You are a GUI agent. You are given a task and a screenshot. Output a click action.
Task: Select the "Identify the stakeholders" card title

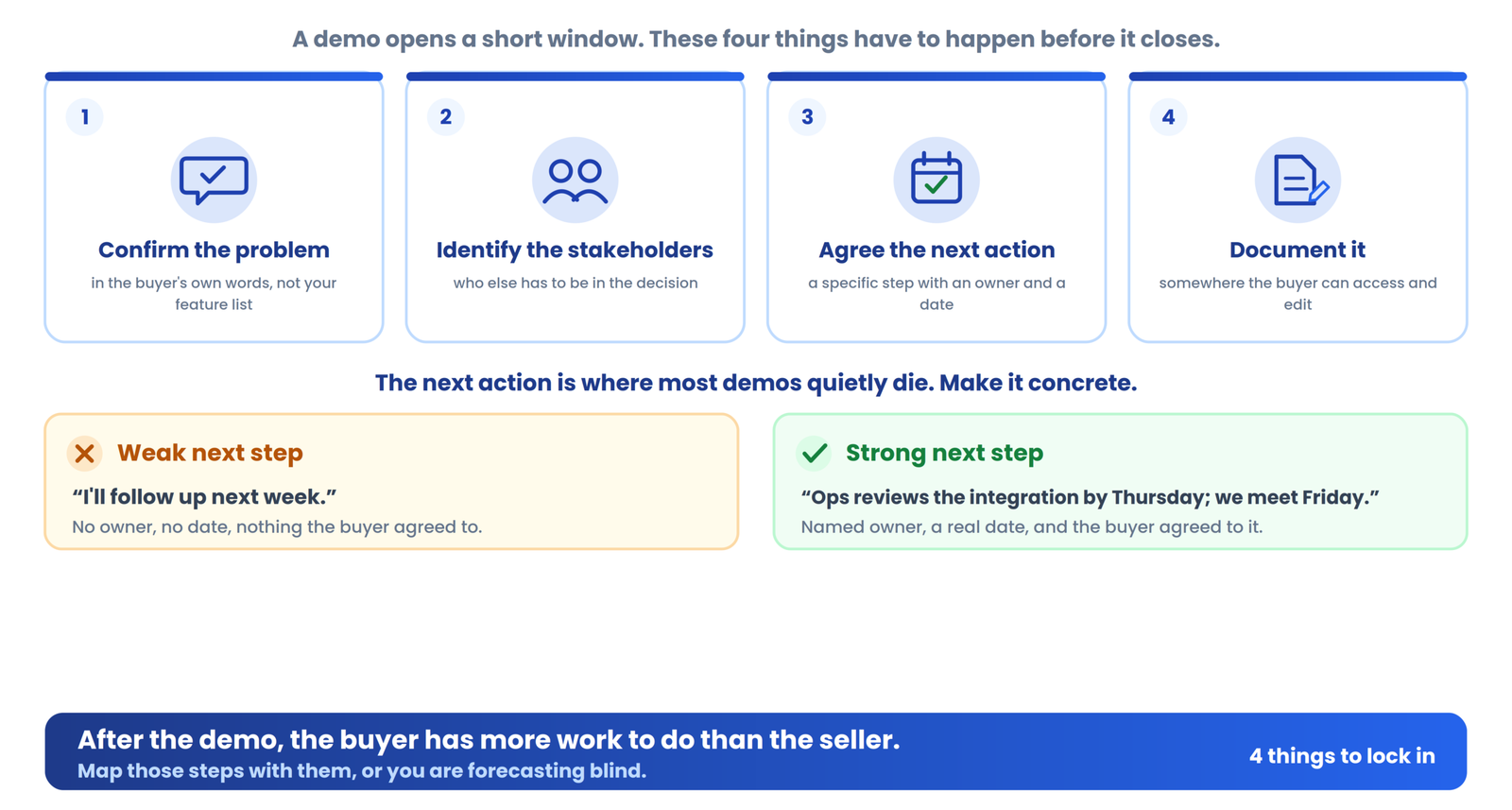tap(575, 250)
